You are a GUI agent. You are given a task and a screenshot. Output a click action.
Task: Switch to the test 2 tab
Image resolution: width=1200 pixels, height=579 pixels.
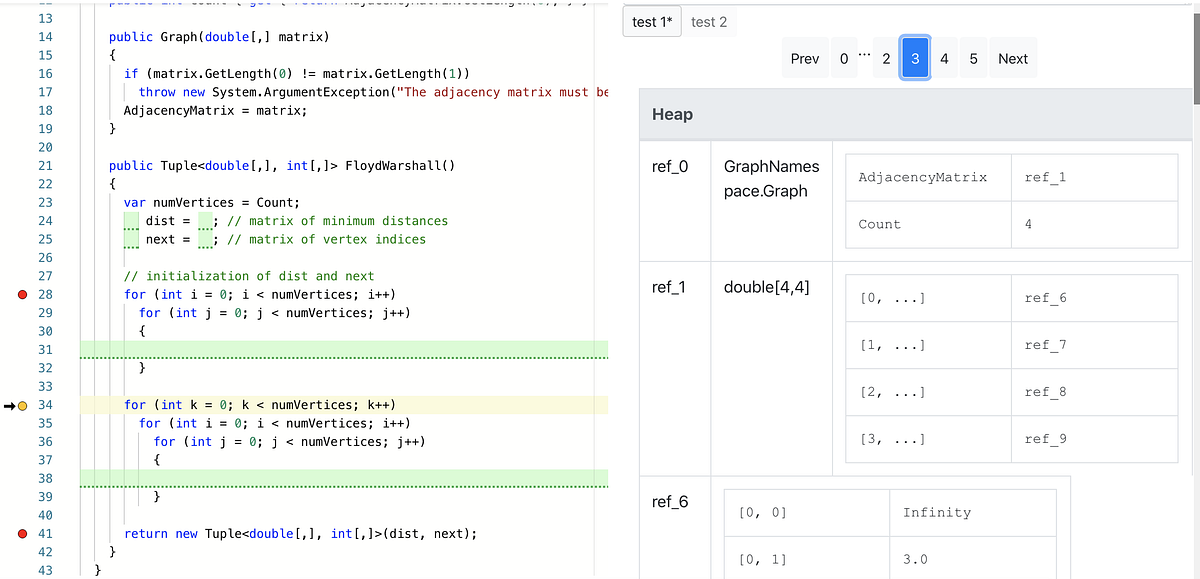click(710, 21)
